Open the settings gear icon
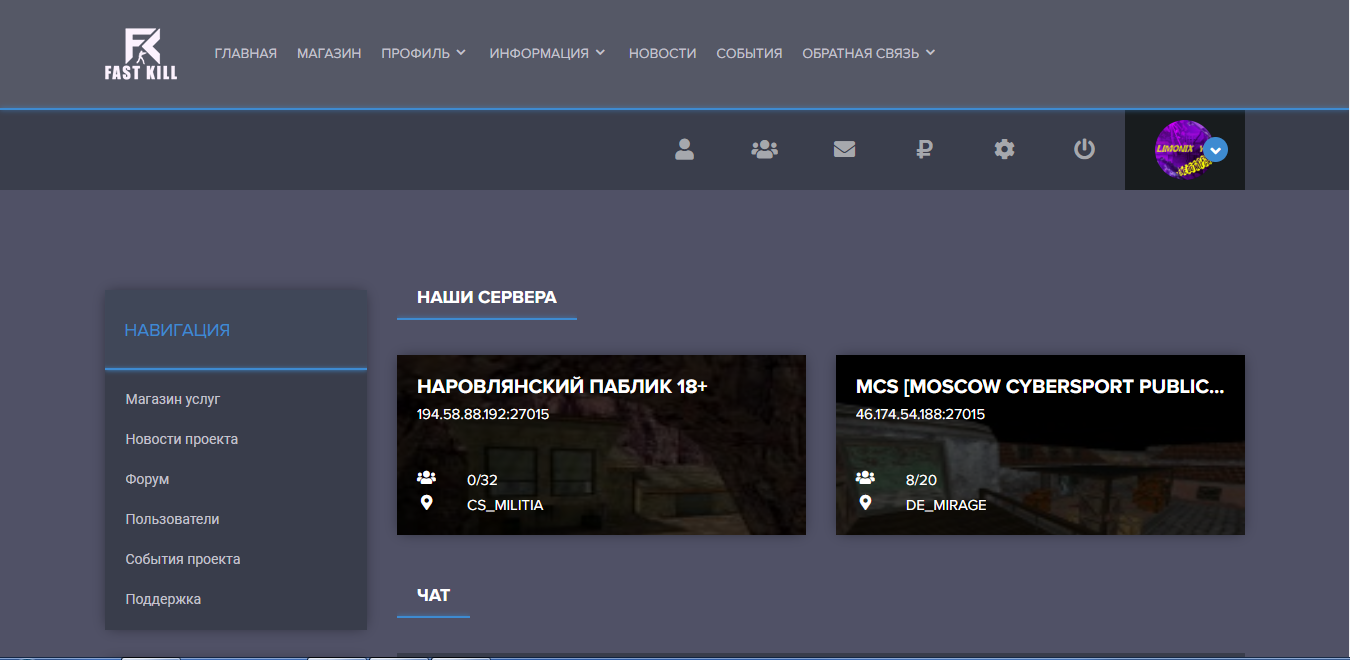Screen dimensions: 1350x660 (x=1004, y=149)
